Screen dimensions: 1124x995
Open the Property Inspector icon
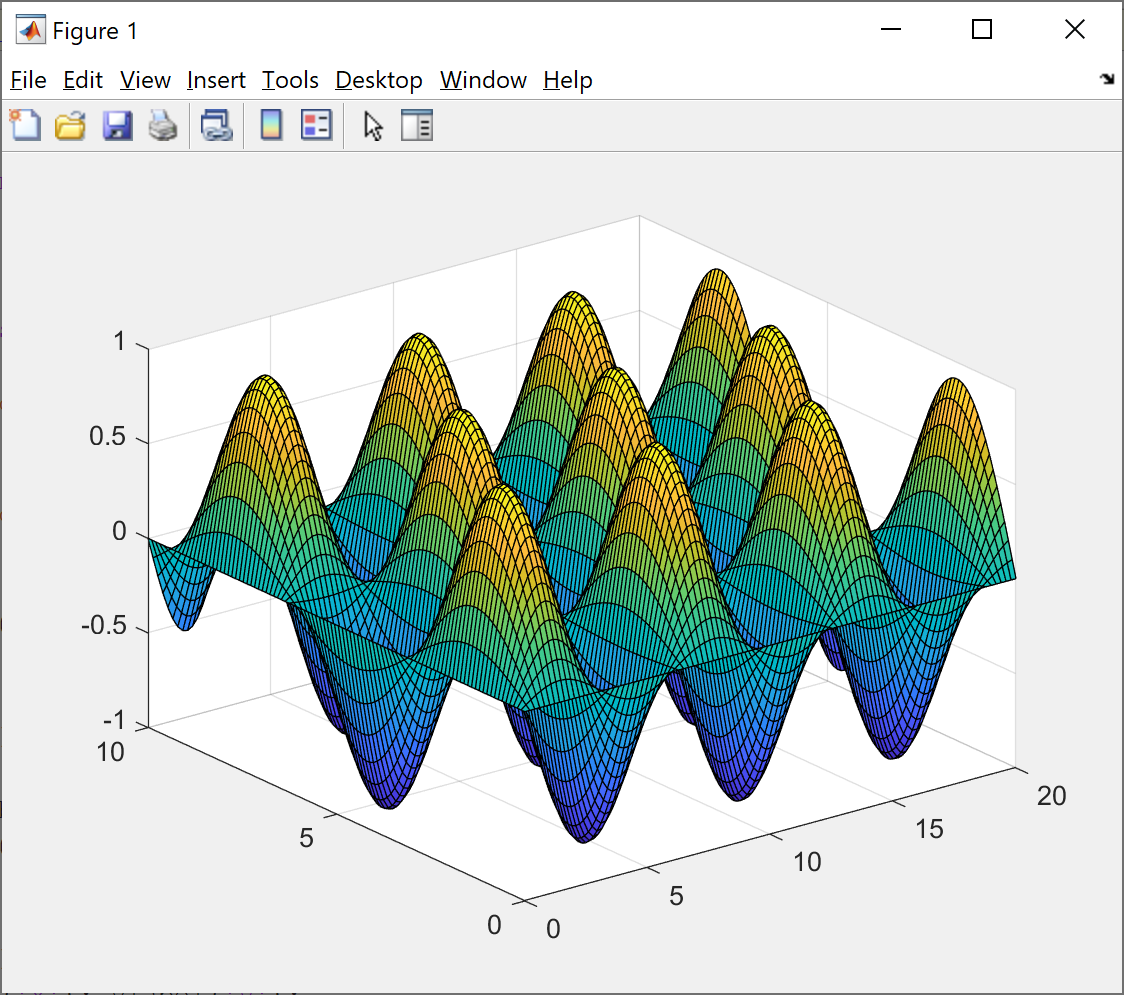point(417,126)
